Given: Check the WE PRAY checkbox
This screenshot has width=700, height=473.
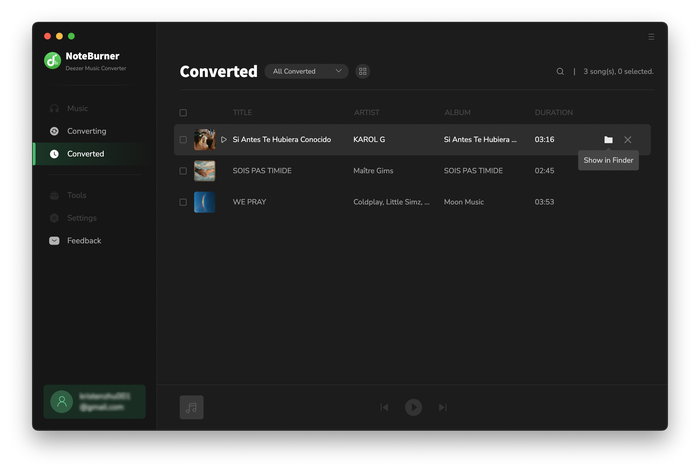Looking at the screenshot, I should [183, 202].
